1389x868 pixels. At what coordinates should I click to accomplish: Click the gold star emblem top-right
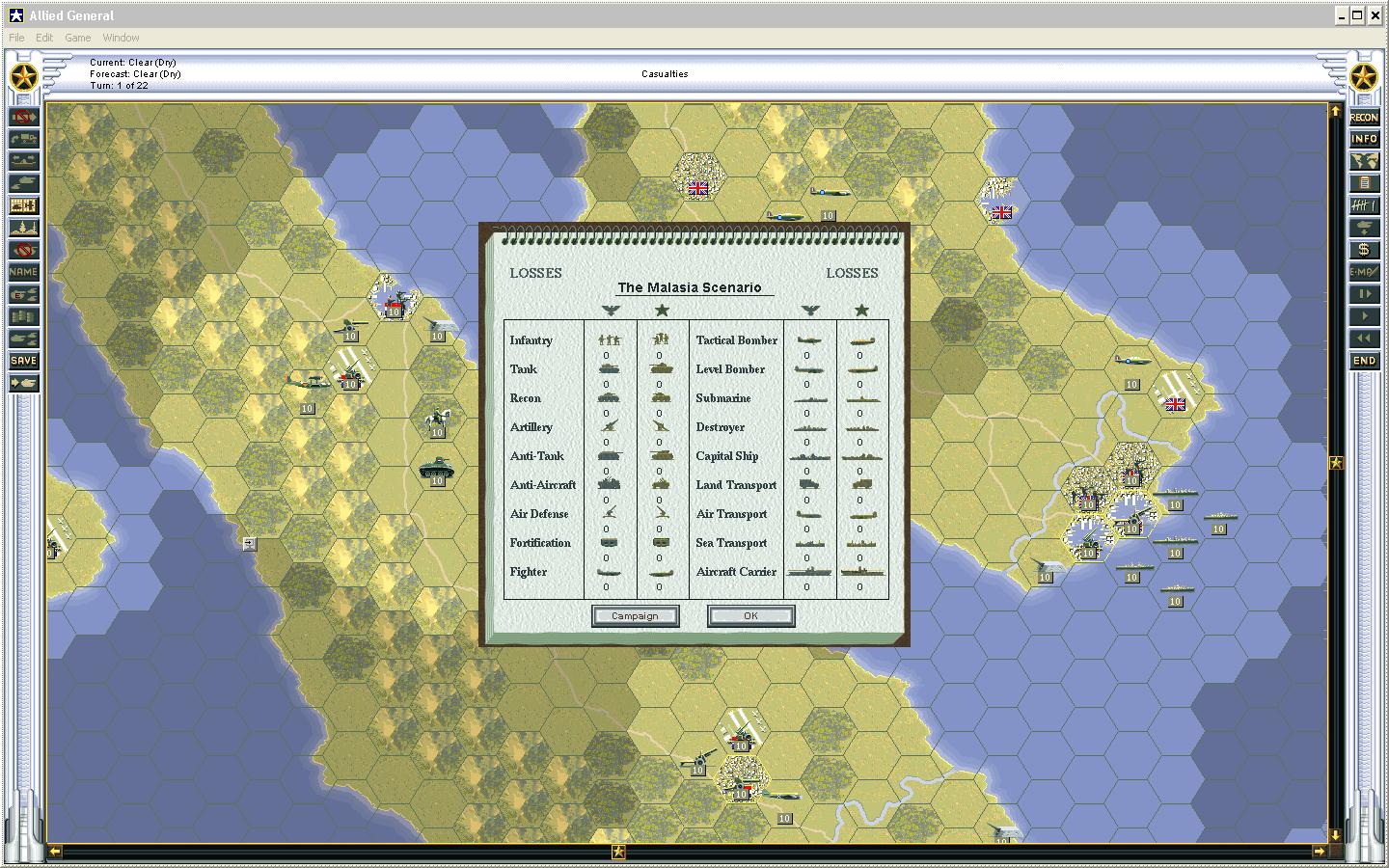tap(1364, 78)
